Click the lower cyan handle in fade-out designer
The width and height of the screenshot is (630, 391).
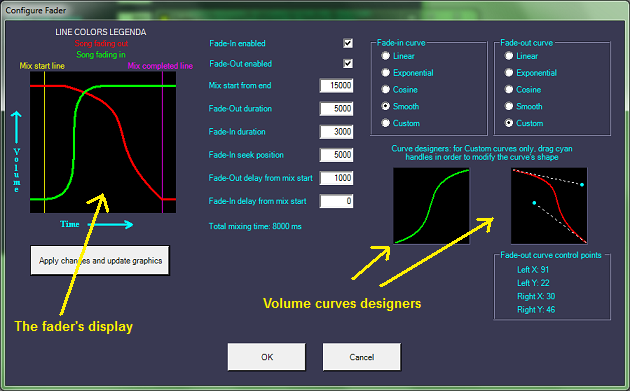click(x=534, y=203)
